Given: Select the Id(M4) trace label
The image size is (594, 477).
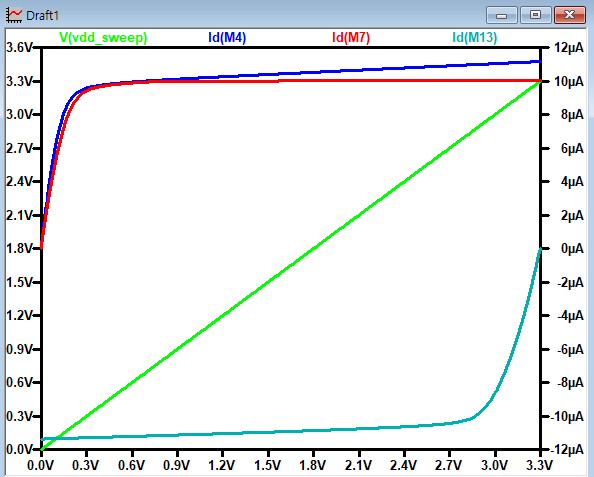Looking at the screenshot, I should click(x=227, y=37).
